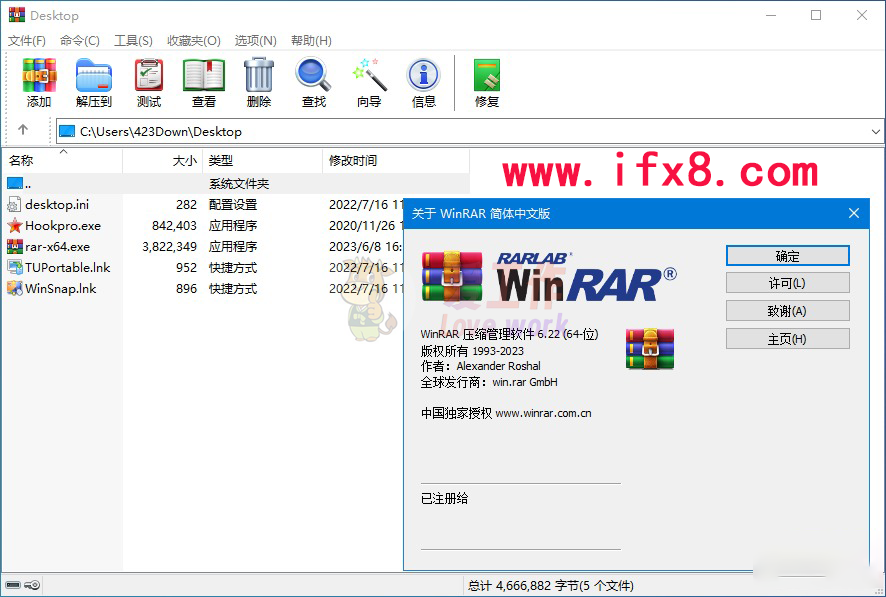Click size value 842,403
886x597 pixels.
[175, 225]
